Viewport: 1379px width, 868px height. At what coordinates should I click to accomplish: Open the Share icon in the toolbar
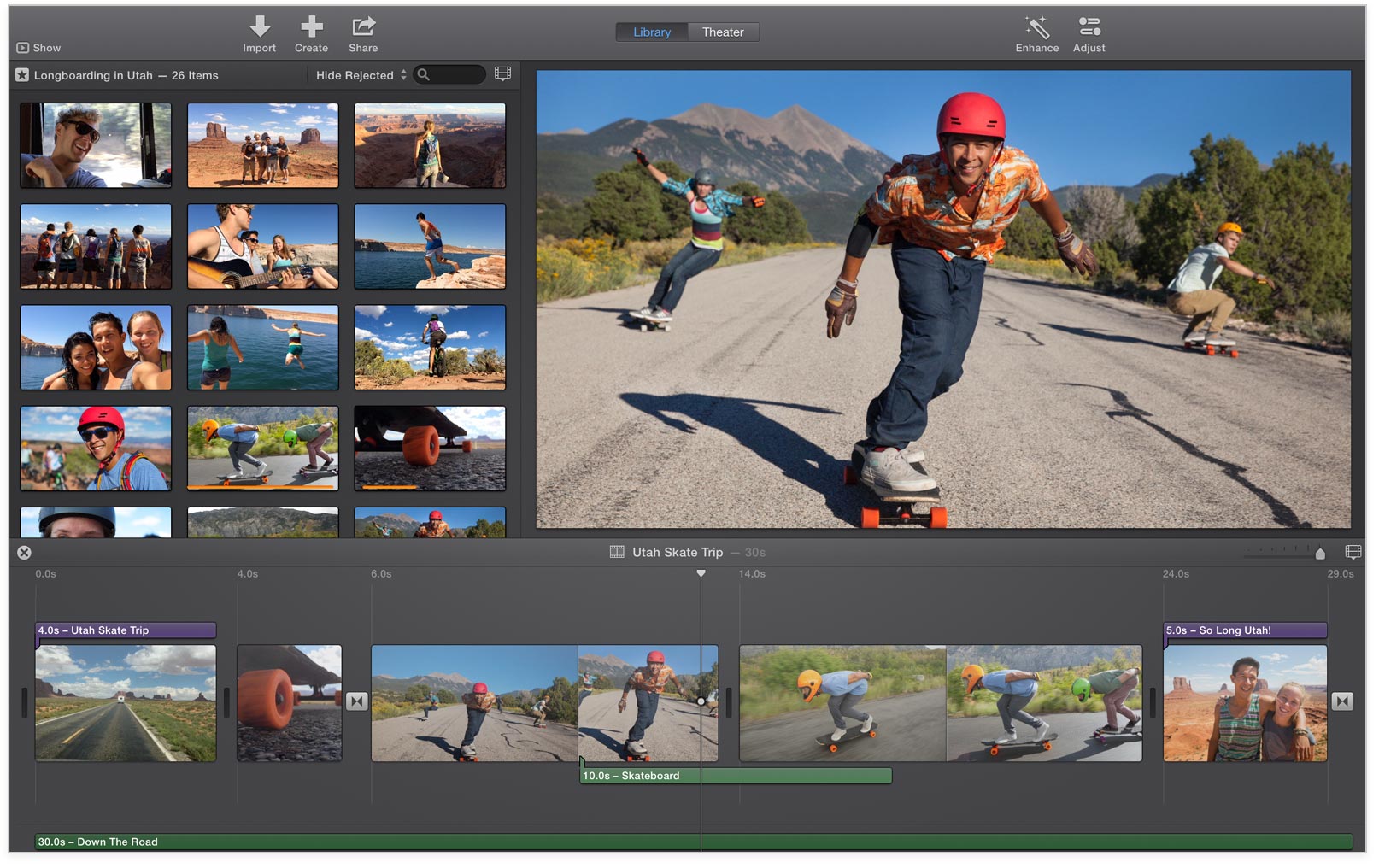pyautogui.click(x=362, y=25)
